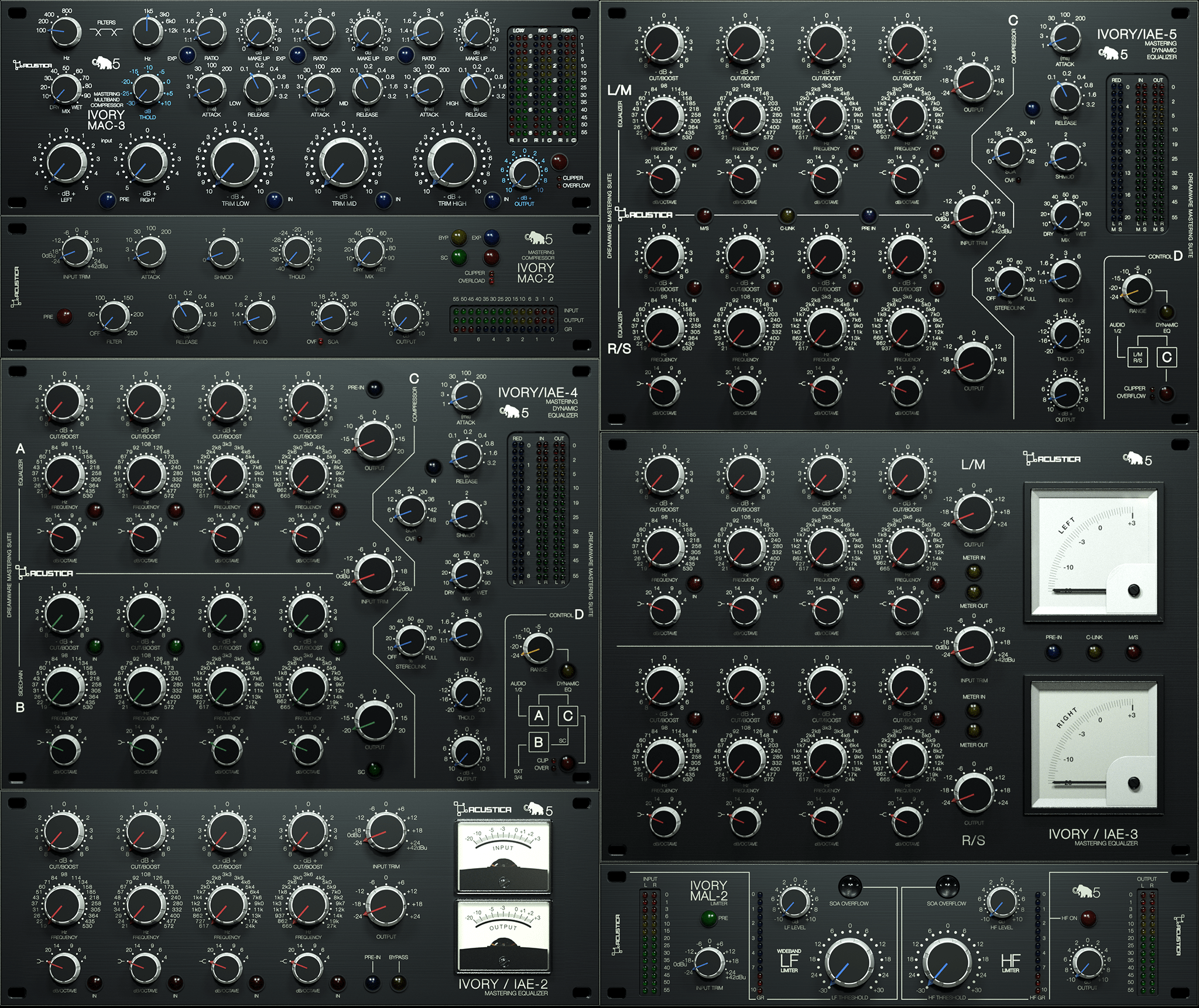Toggle the C-LINK button on IAE-3
Viewport: 1199px width, 1008px height.
pos(1094,652)
